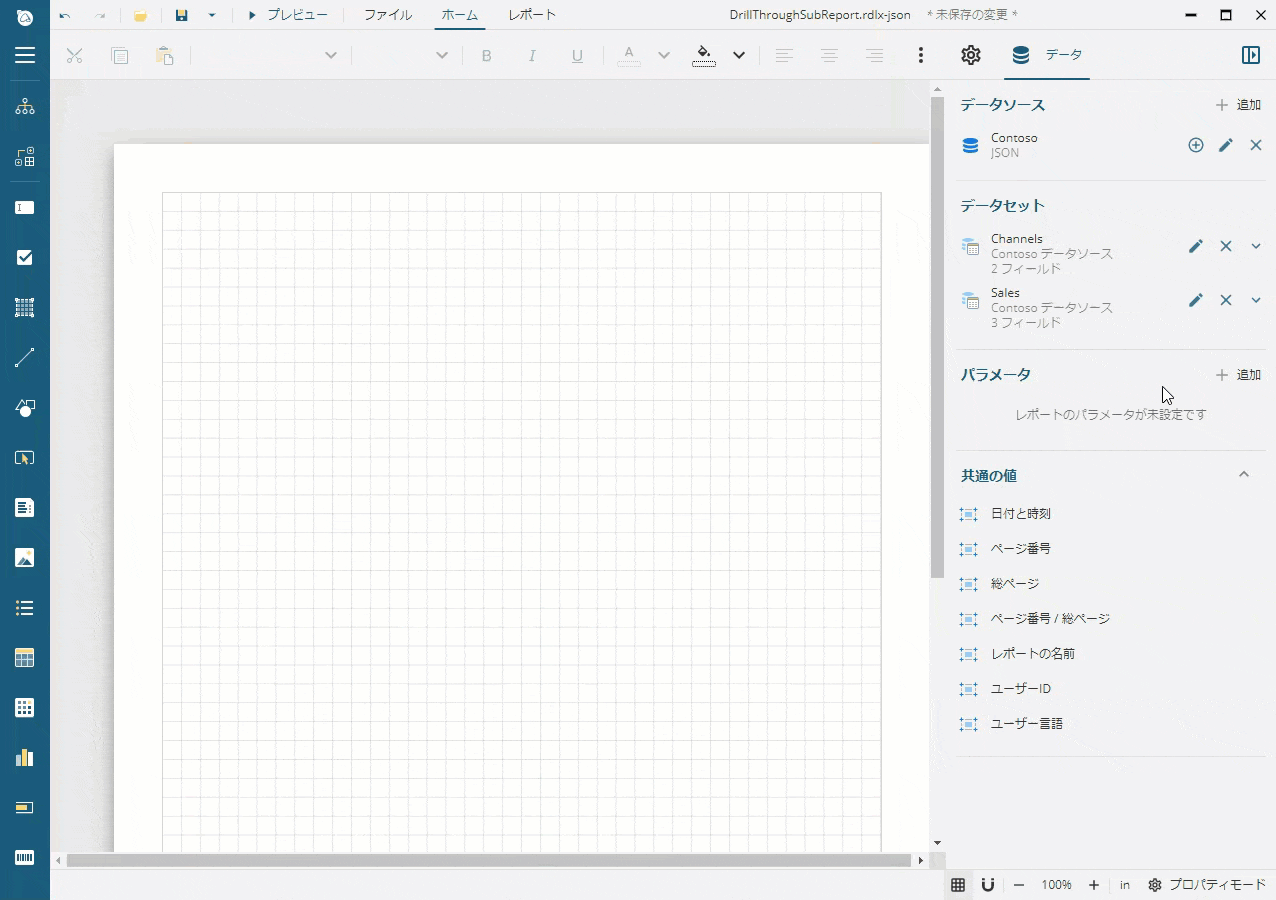This screenshot has width=1276, height=900.
Task: Click the chart icon in left sidebar
Action: [x=24, y=758]
